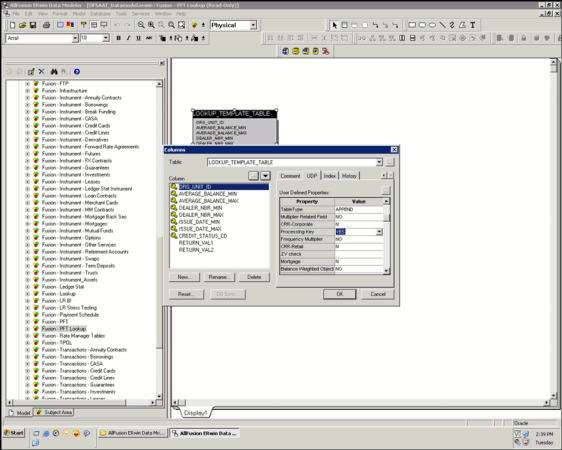Open a model file via Open icon
The image size is (562, 450).
click(23, 25)
